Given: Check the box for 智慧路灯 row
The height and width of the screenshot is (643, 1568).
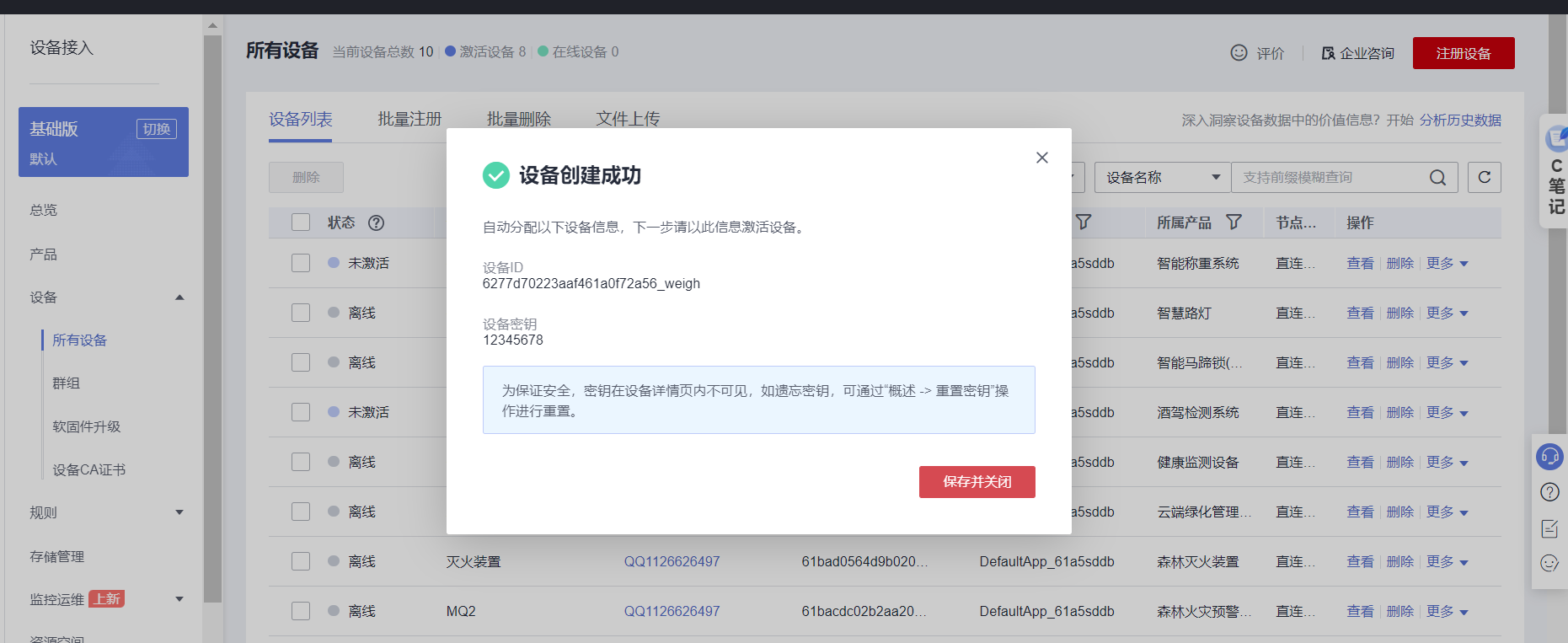Looking at the screenshot, I should pos(301,313).
